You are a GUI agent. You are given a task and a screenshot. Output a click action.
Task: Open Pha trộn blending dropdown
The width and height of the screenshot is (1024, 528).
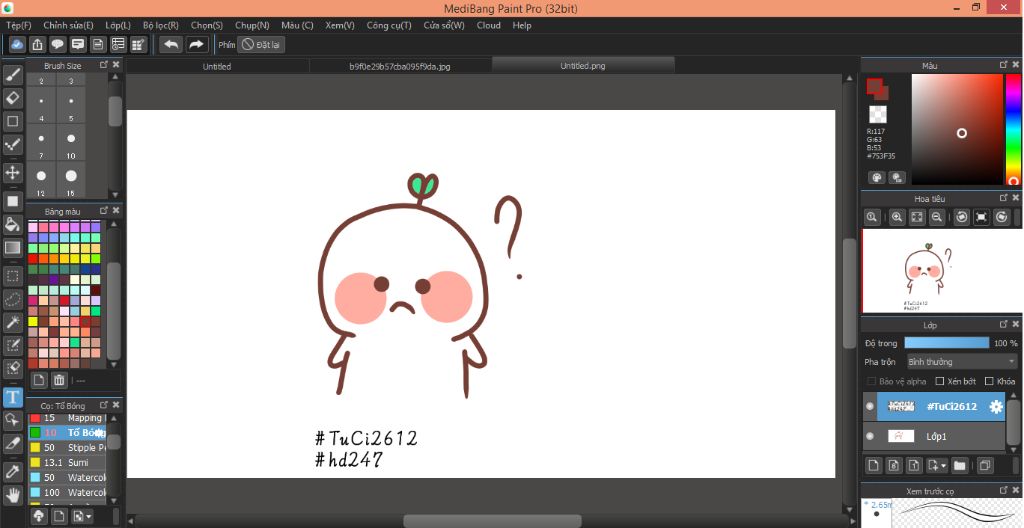tap(961, 361)
